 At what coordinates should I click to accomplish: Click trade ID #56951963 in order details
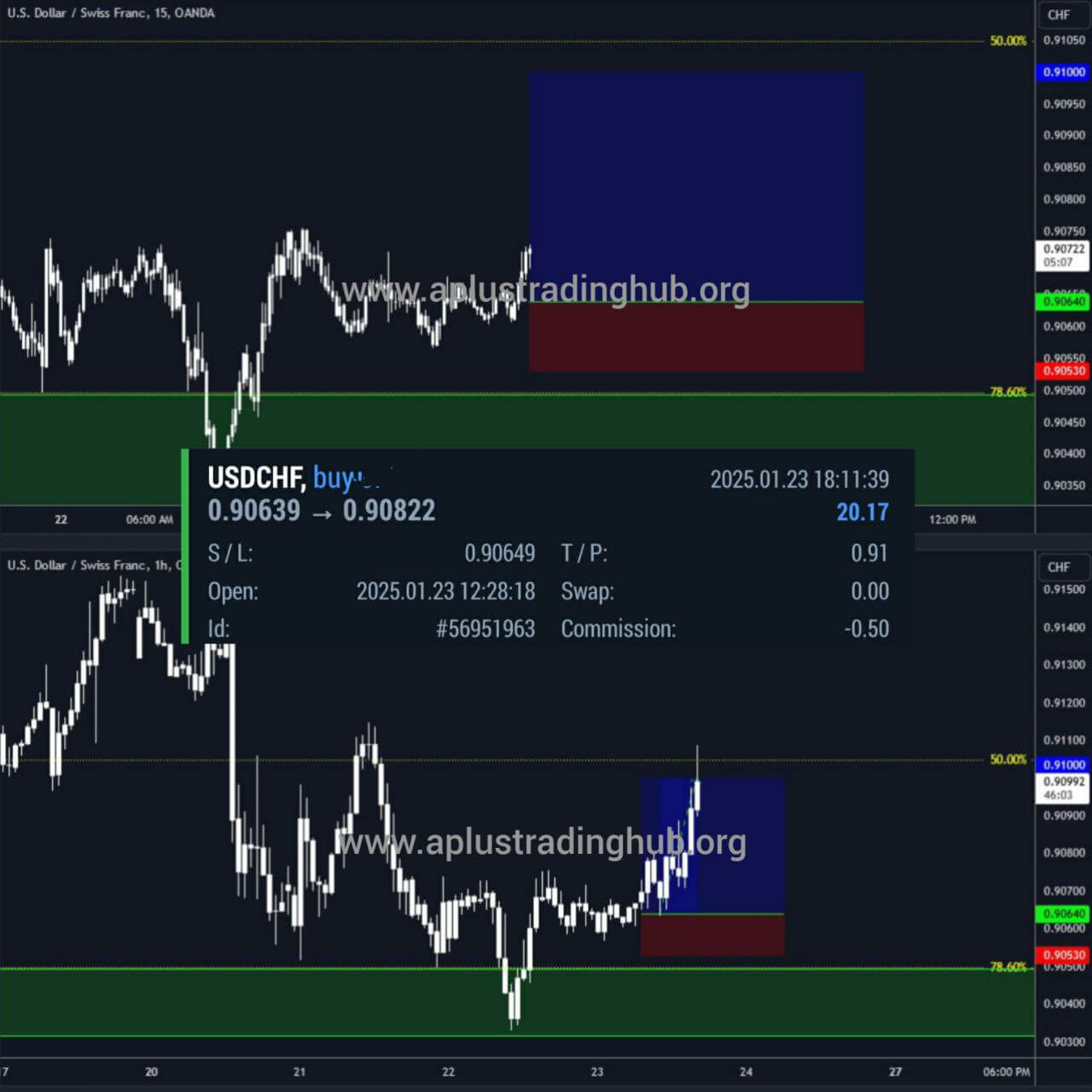[485, 629]
